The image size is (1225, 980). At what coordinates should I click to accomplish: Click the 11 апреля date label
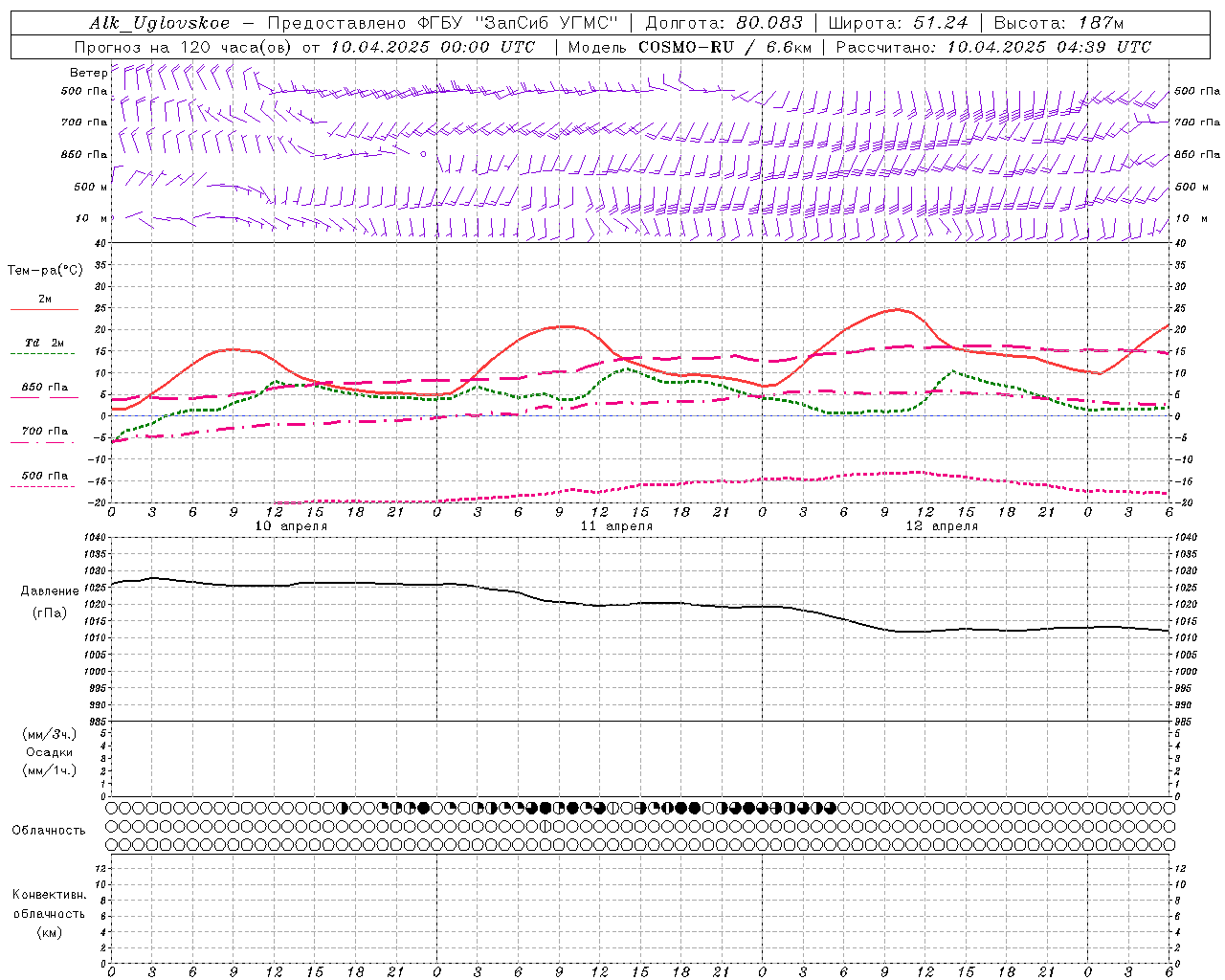[x=616, y=526]
